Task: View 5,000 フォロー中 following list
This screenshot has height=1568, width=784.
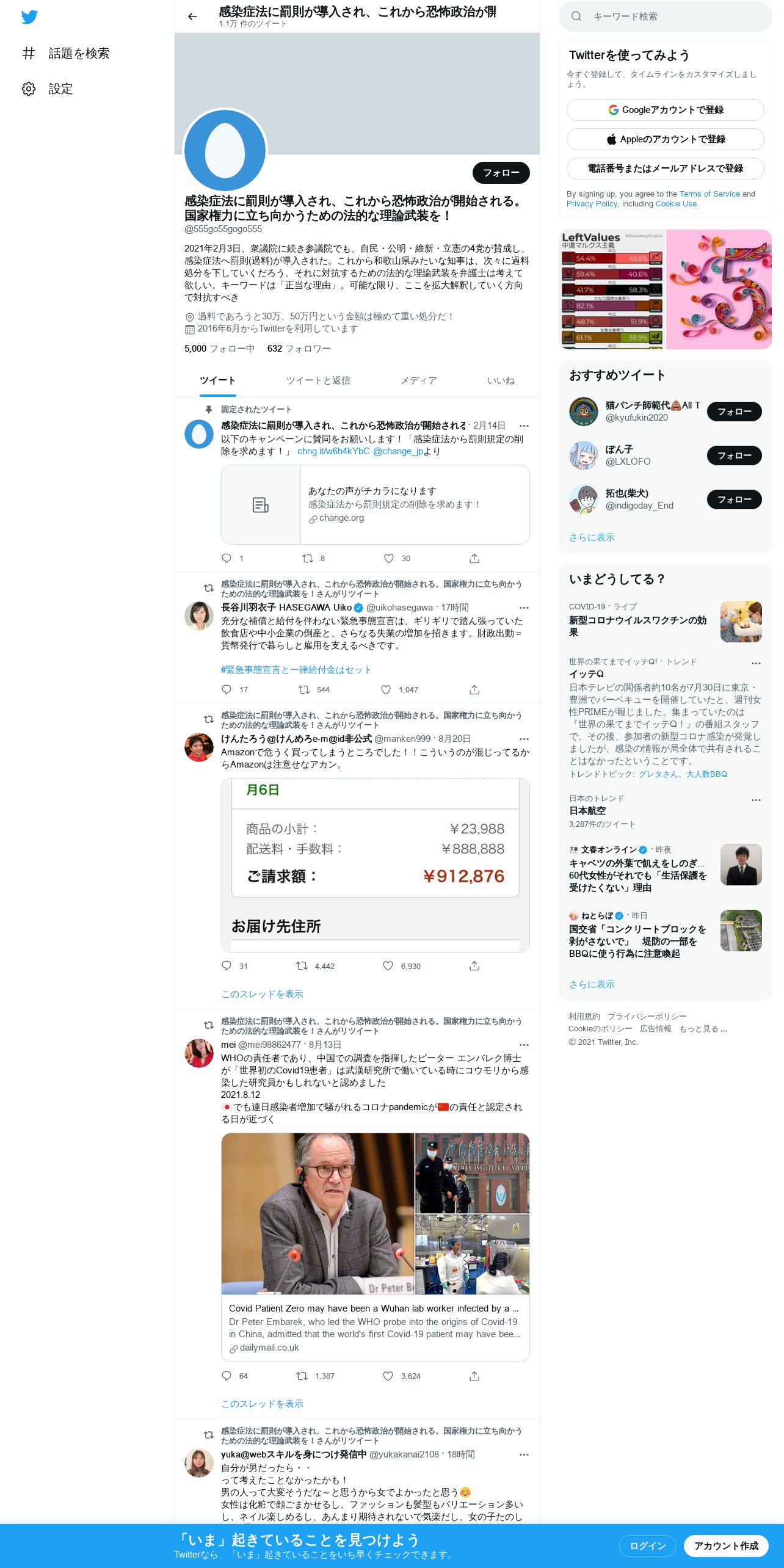Action: click(219, 349)
